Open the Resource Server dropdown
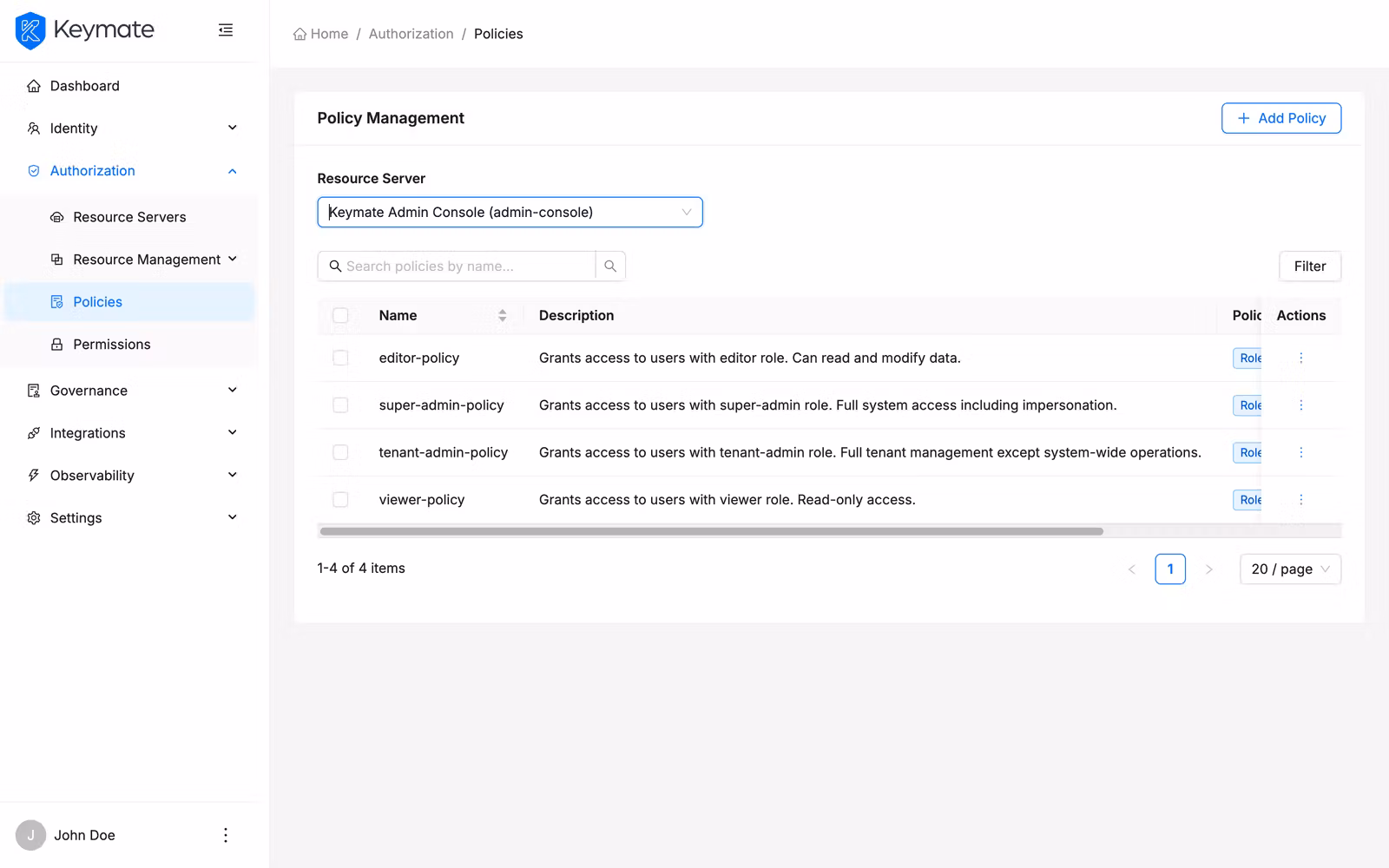The image size is (1389, 868). coord(510,212)
